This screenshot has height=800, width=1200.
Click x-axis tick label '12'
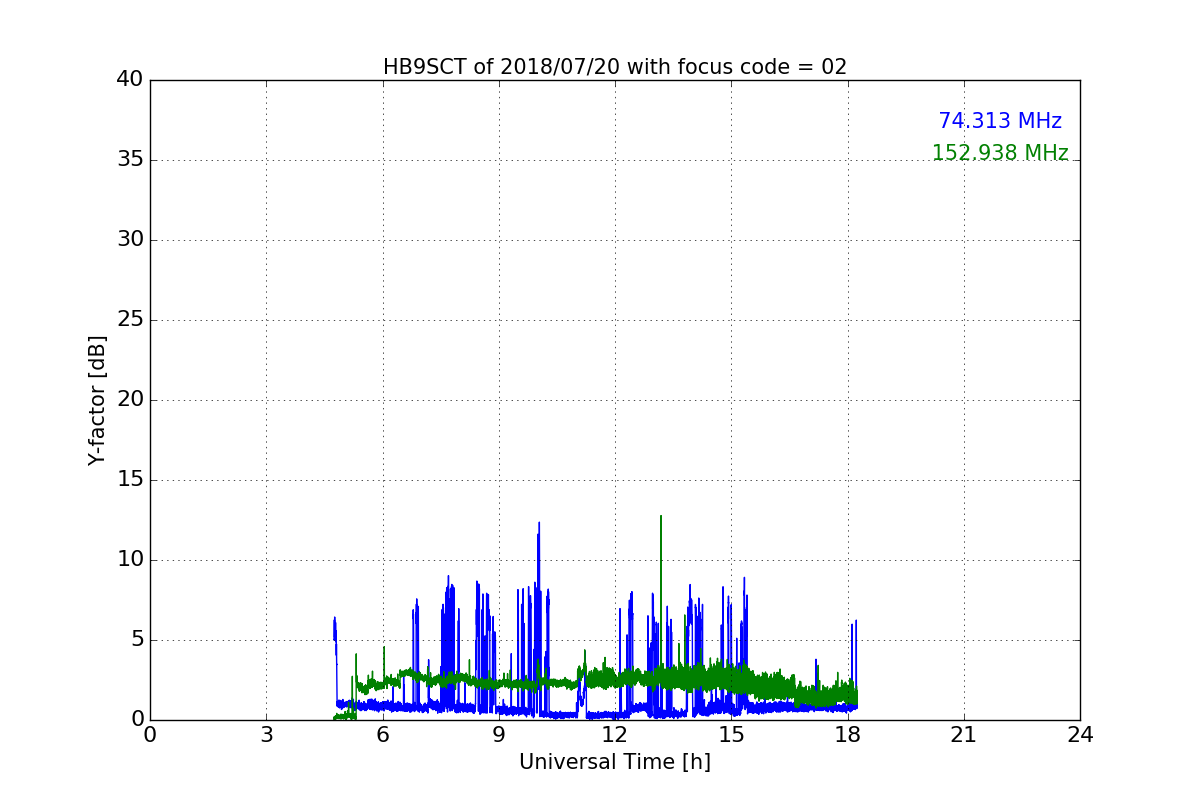click(615, 735)
